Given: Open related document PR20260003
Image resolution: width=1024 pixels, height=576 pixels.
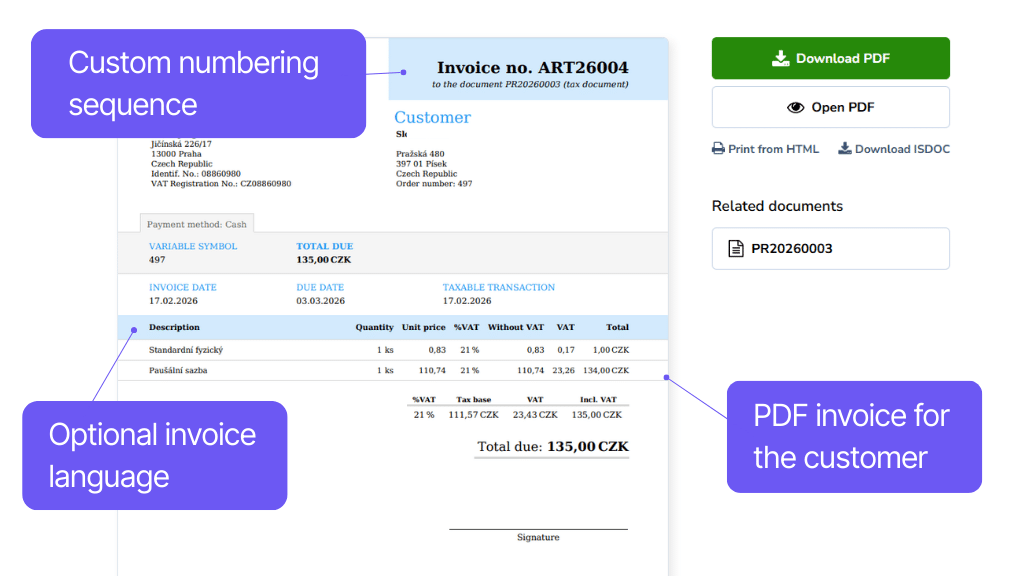Looking at the screenshot, I should (x=831, y=248).
